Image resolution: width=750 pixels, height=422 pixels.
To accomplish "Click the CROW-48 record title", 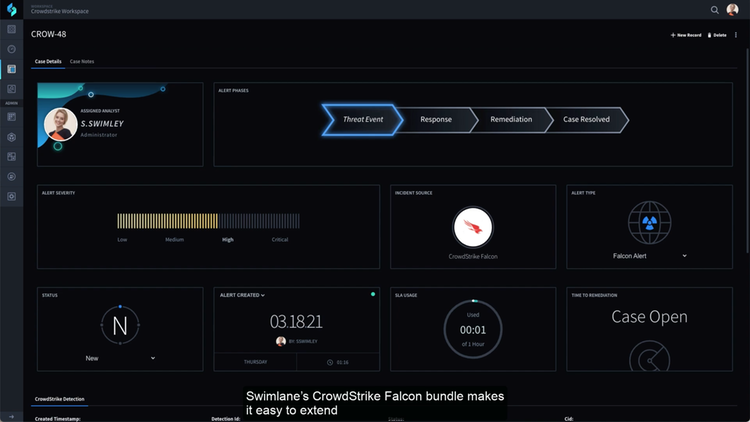I will click(48, 34).
